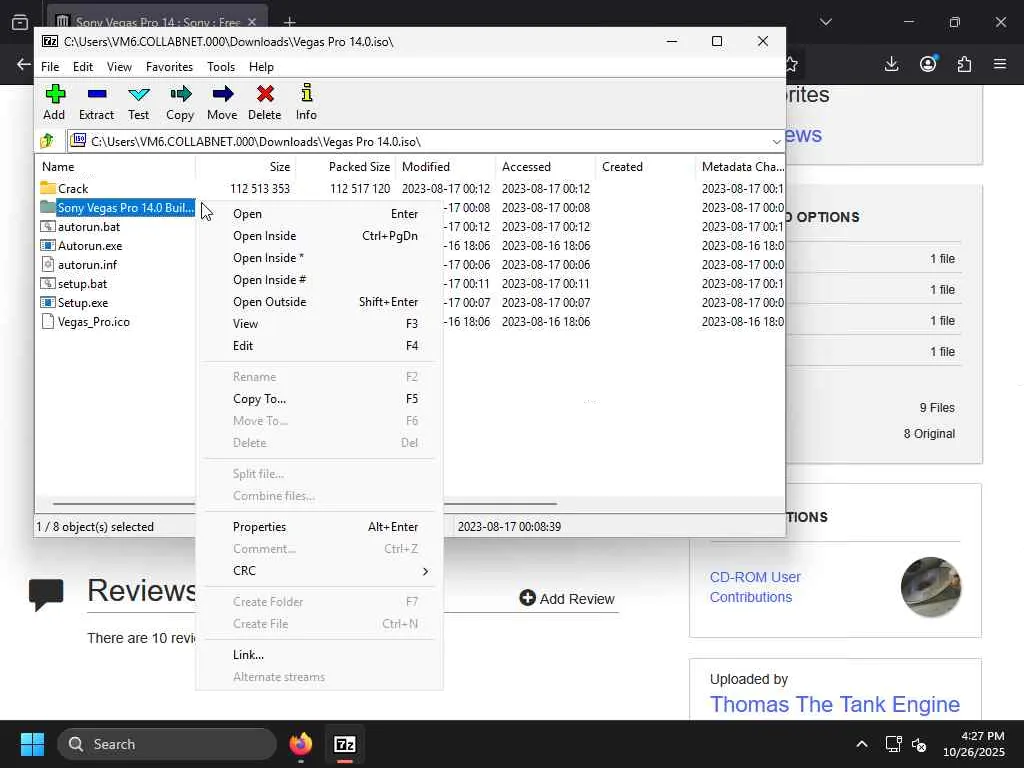Sort by Modified column header

[445, 167]
